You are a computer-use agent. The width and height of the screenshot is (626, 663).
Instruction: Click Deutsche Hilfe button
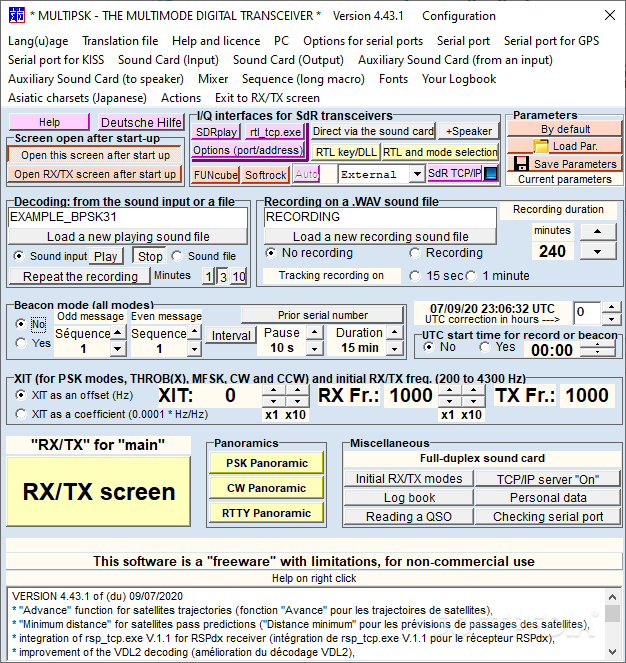141,123
